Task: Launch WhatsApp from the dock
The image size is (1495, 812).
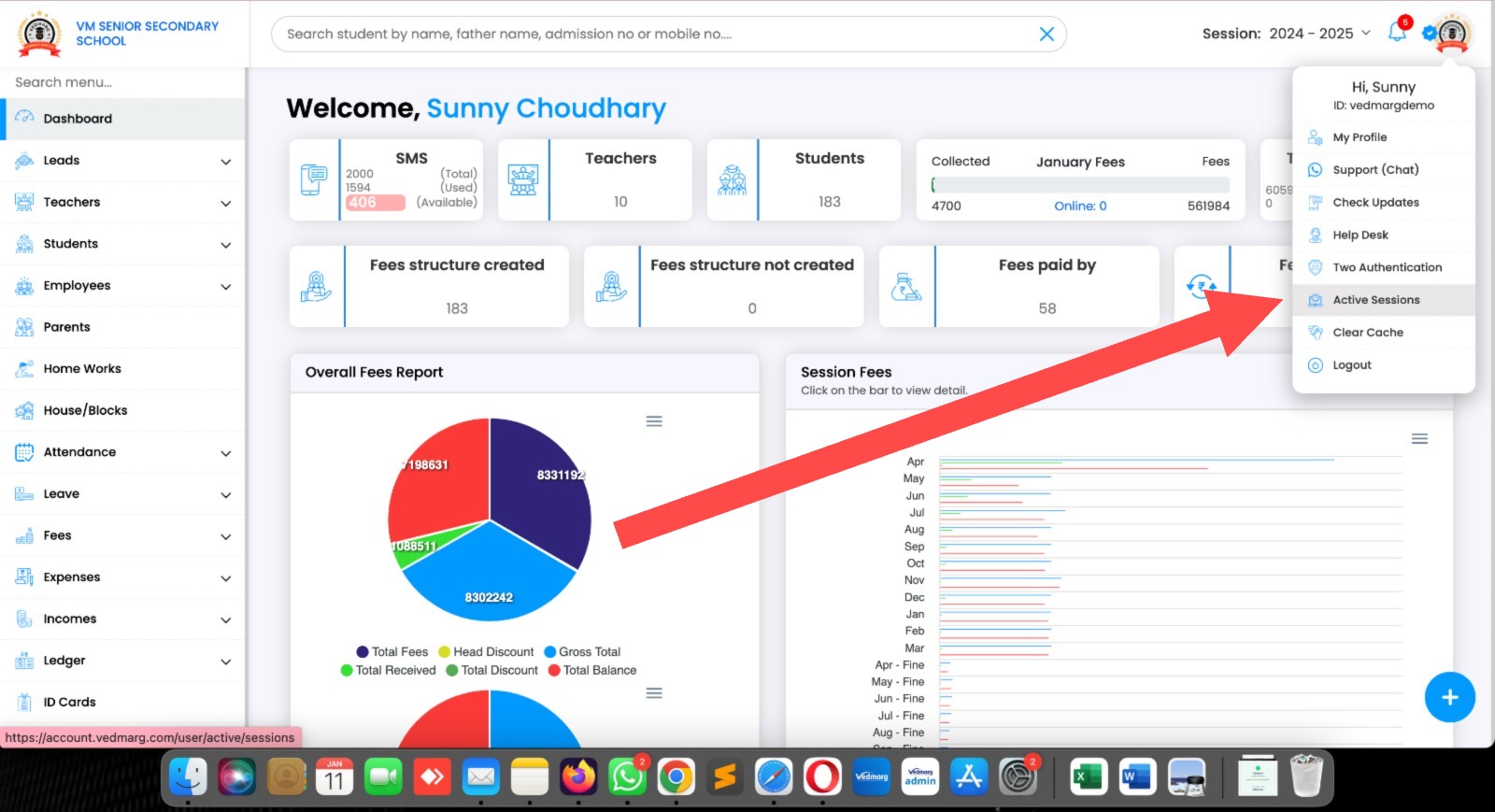Action: [627, 776]
